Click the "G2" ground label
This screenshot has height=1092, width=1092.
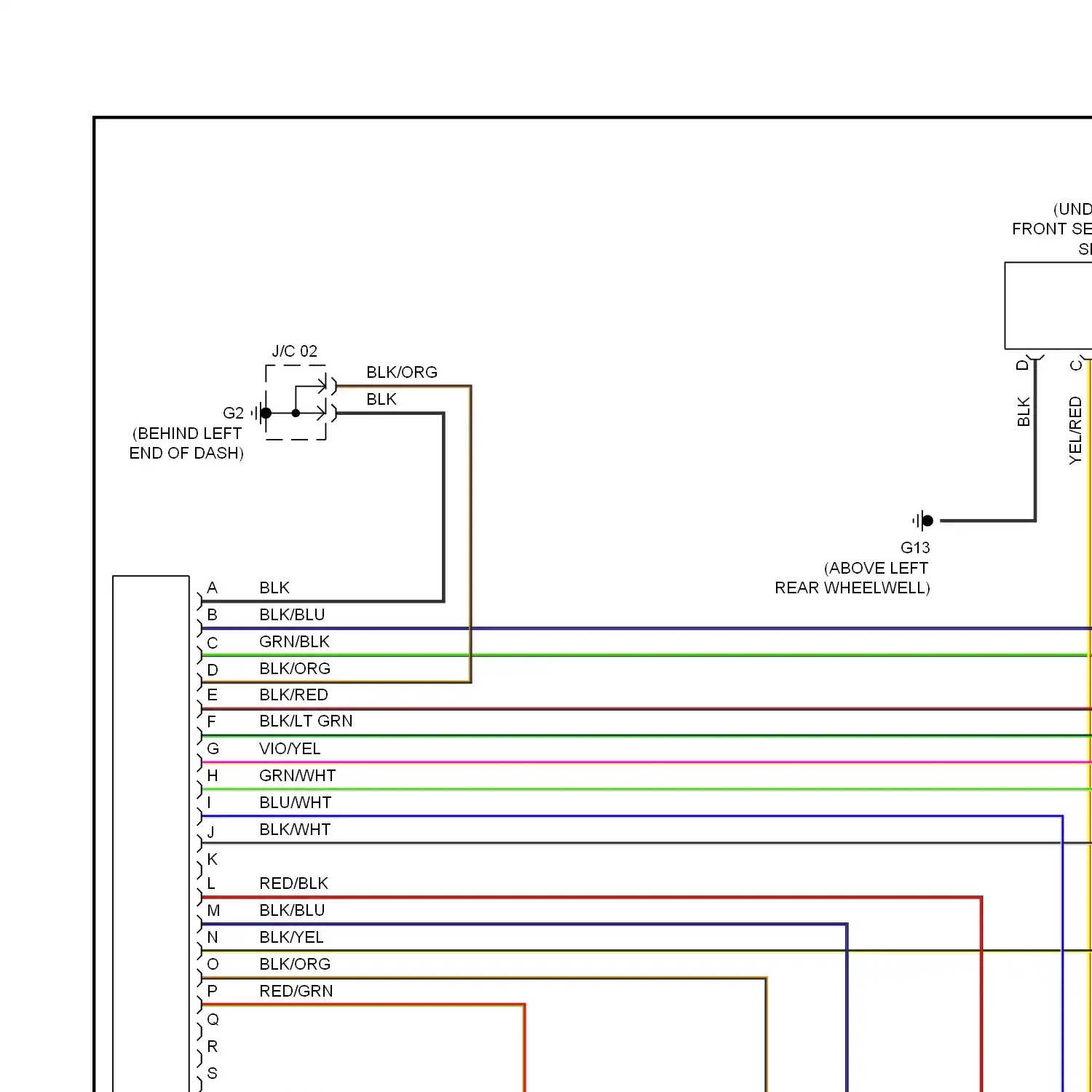pos(233,414)
